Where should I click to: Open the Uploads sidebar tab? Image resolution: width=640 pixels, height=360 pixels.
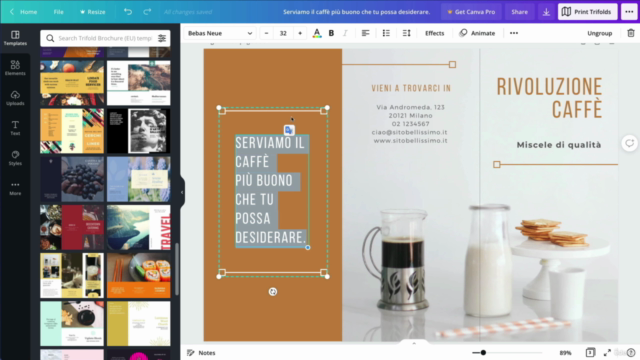point(15,98)
